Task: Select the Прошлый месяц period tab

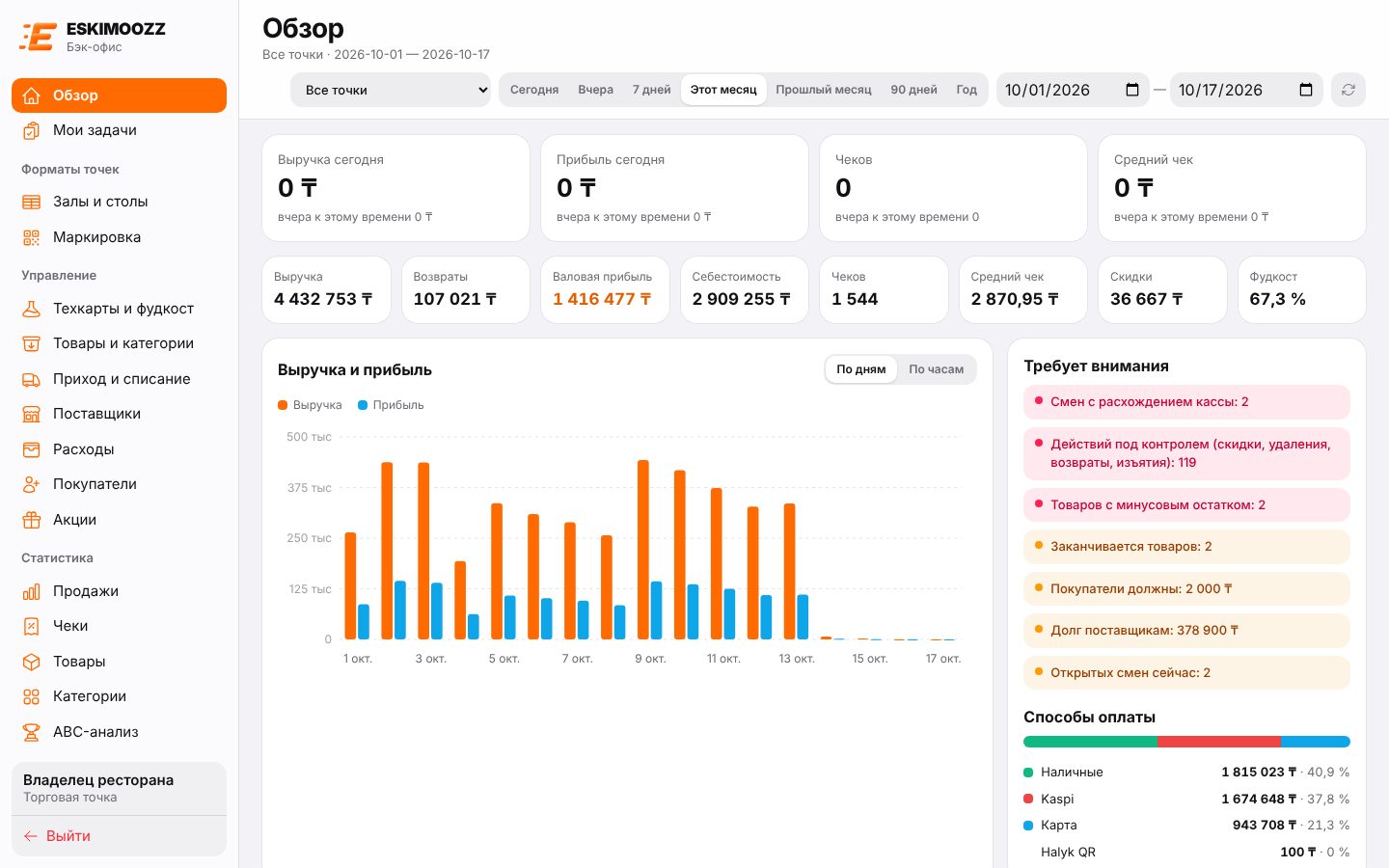Action: click(x=824, y=90)
